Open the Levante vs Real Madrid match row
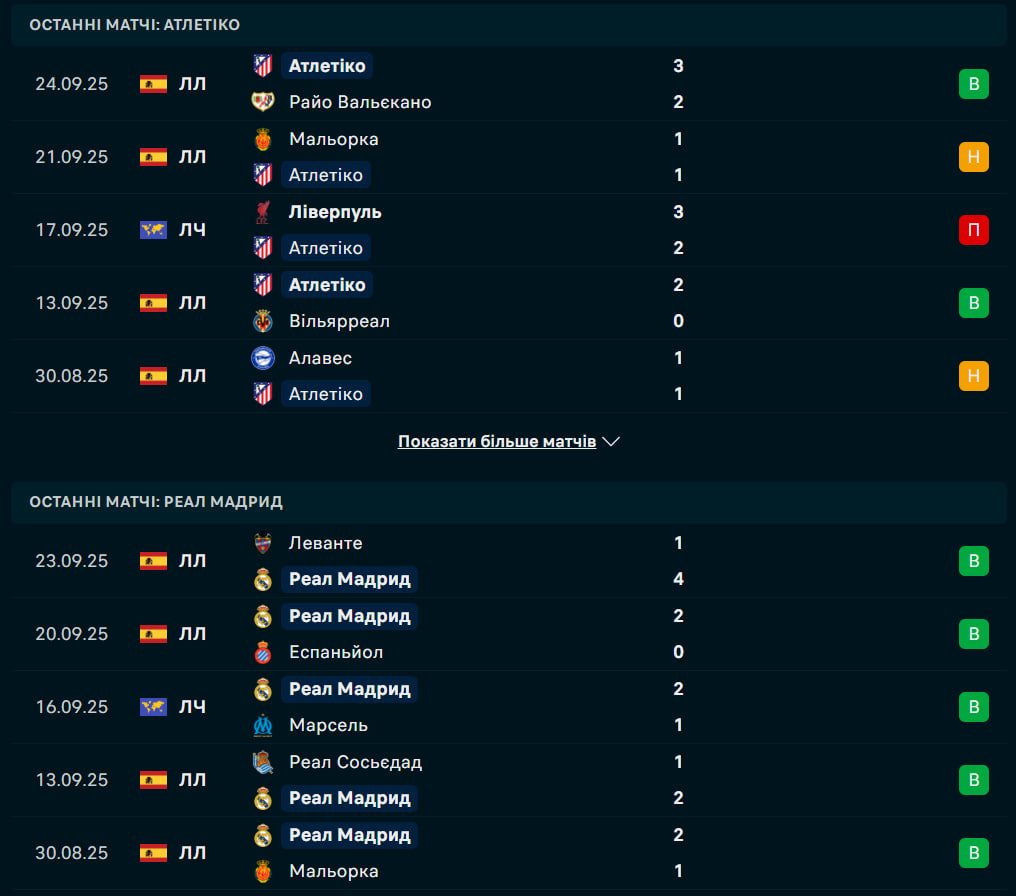This screenshot has height=896, width=1016. coord(500,561)
